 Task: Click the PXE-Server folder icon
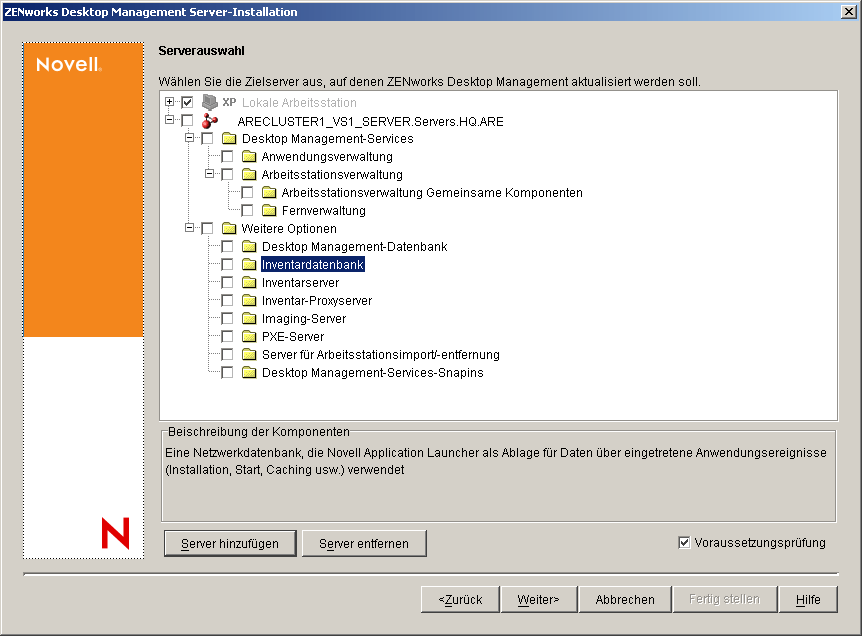tap(249, 336)
